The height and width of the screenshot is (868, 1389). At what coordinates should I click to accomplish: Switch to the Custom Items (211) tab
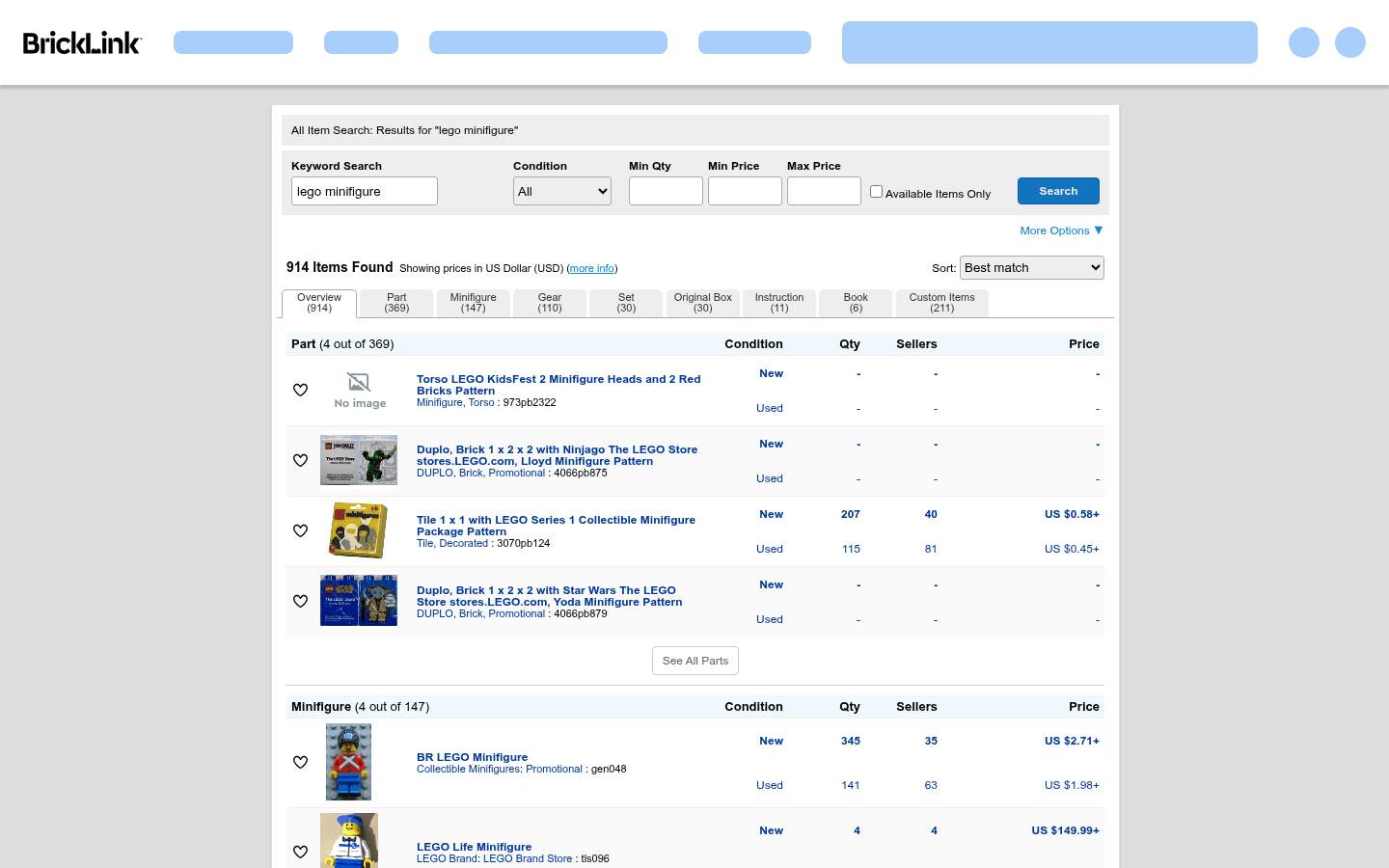click(942, 303)
